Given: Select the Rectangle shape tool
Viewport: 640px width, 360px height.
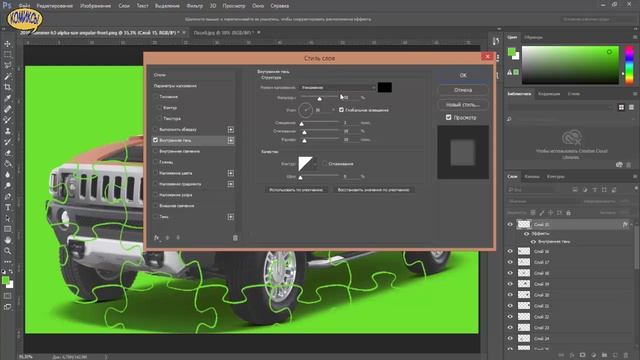Looking at the screenshot, I should pyautogui.click(x=7, y=229).
